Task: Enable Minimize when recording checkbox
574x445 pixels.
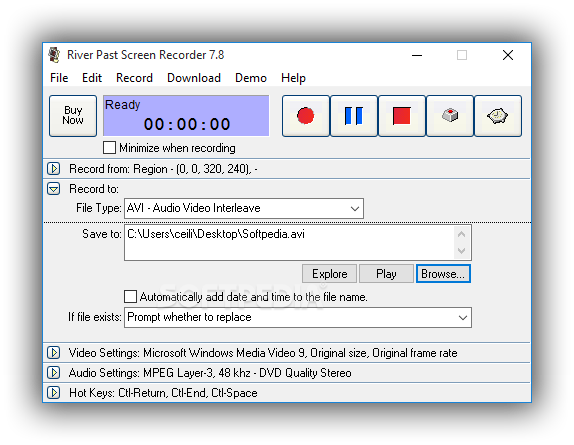Action: click(x=109, y=148)
